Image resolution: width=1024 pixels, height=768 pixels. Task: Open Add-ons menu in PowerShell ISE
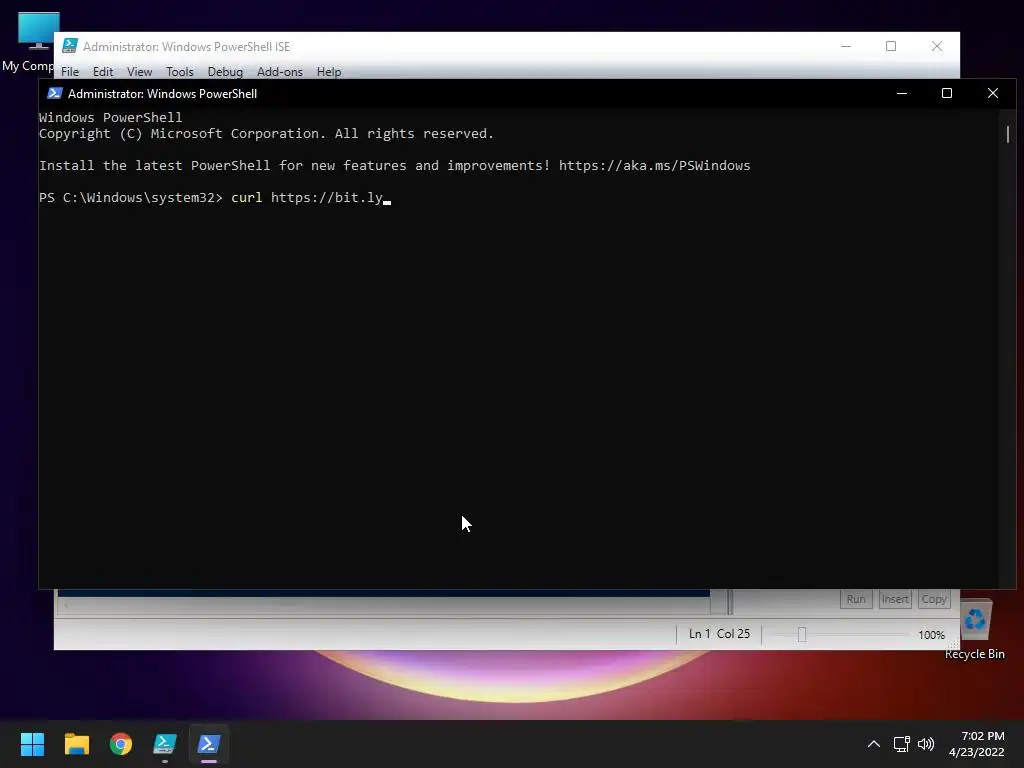280,72
